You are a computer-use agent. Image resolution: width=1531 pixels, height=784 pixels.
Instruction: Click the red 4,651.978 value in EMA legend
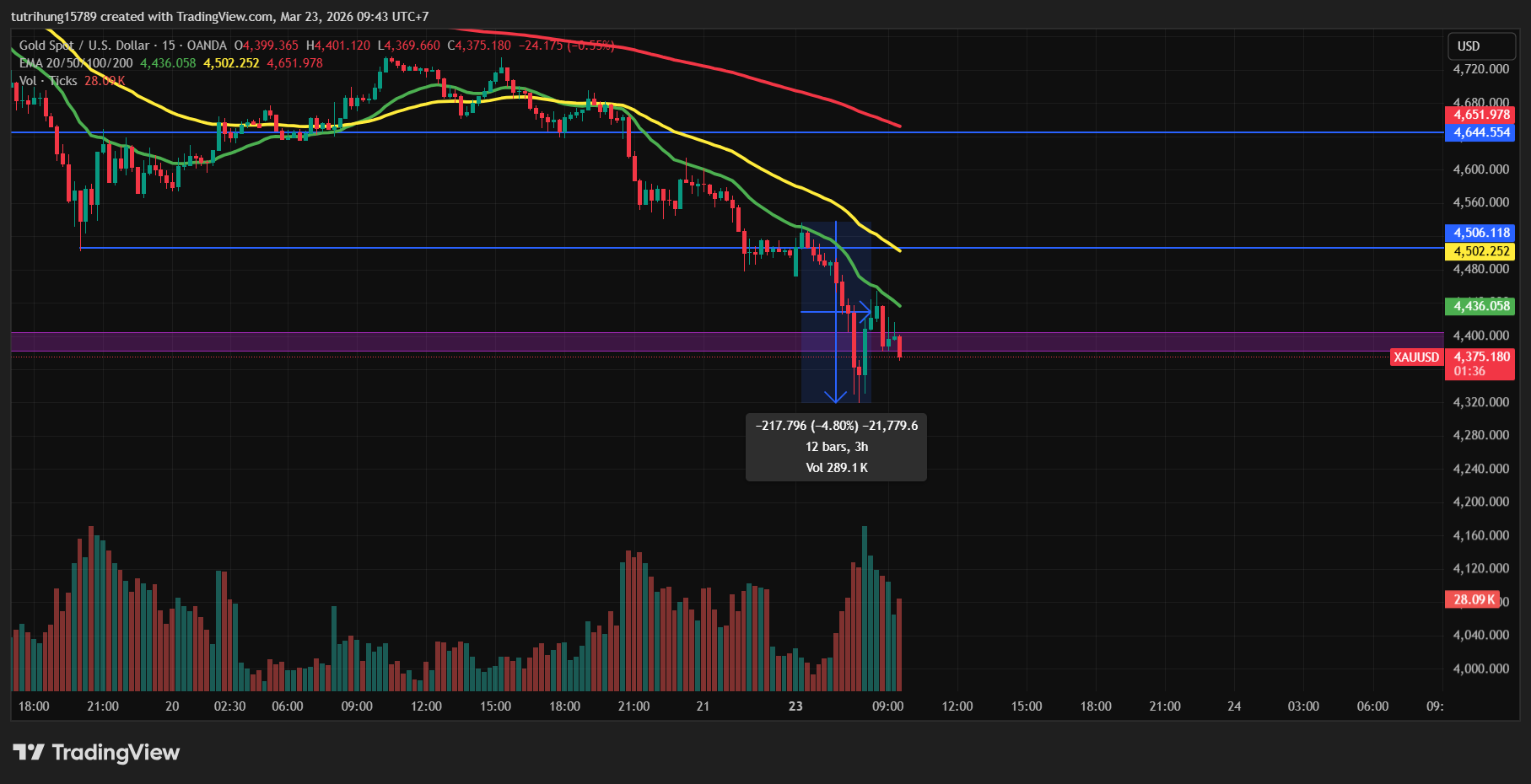coord(294,63)
